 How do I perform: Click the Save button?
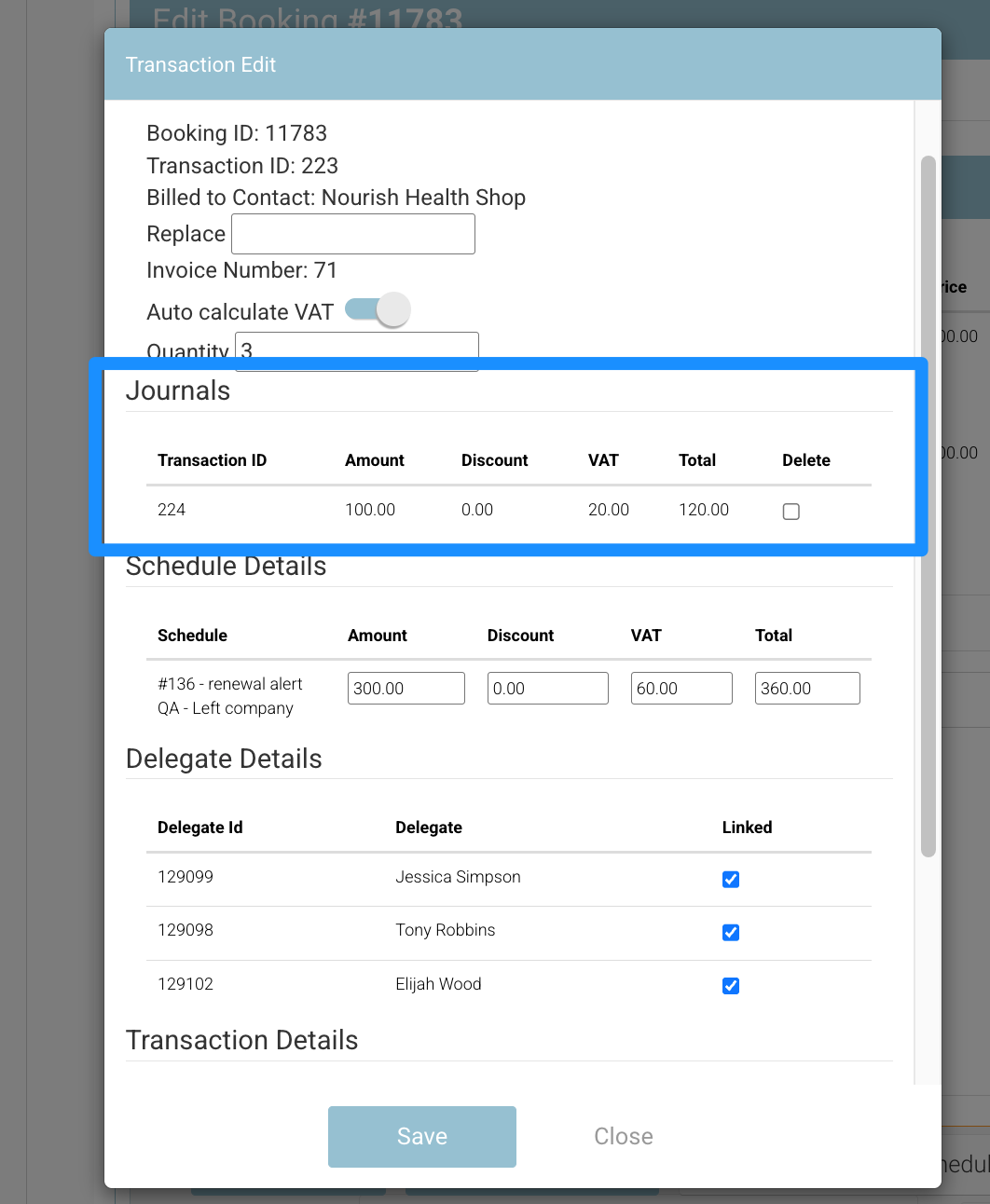click(x=422, y=1136)
